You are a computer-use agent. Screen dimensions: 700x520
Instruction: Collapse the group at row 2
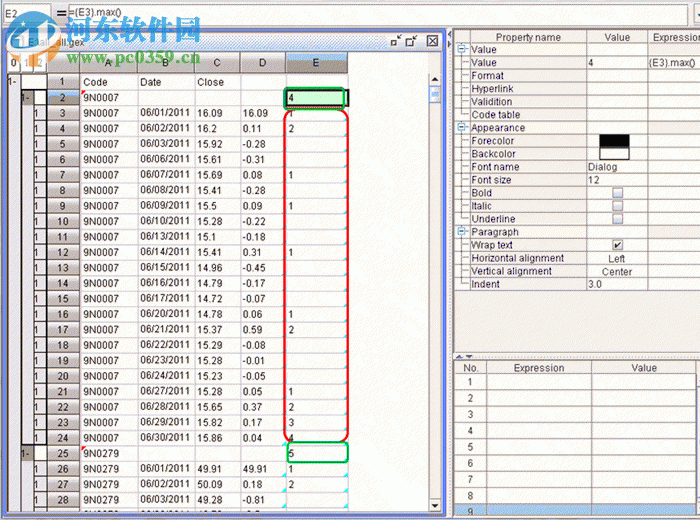tap(26, 98)
